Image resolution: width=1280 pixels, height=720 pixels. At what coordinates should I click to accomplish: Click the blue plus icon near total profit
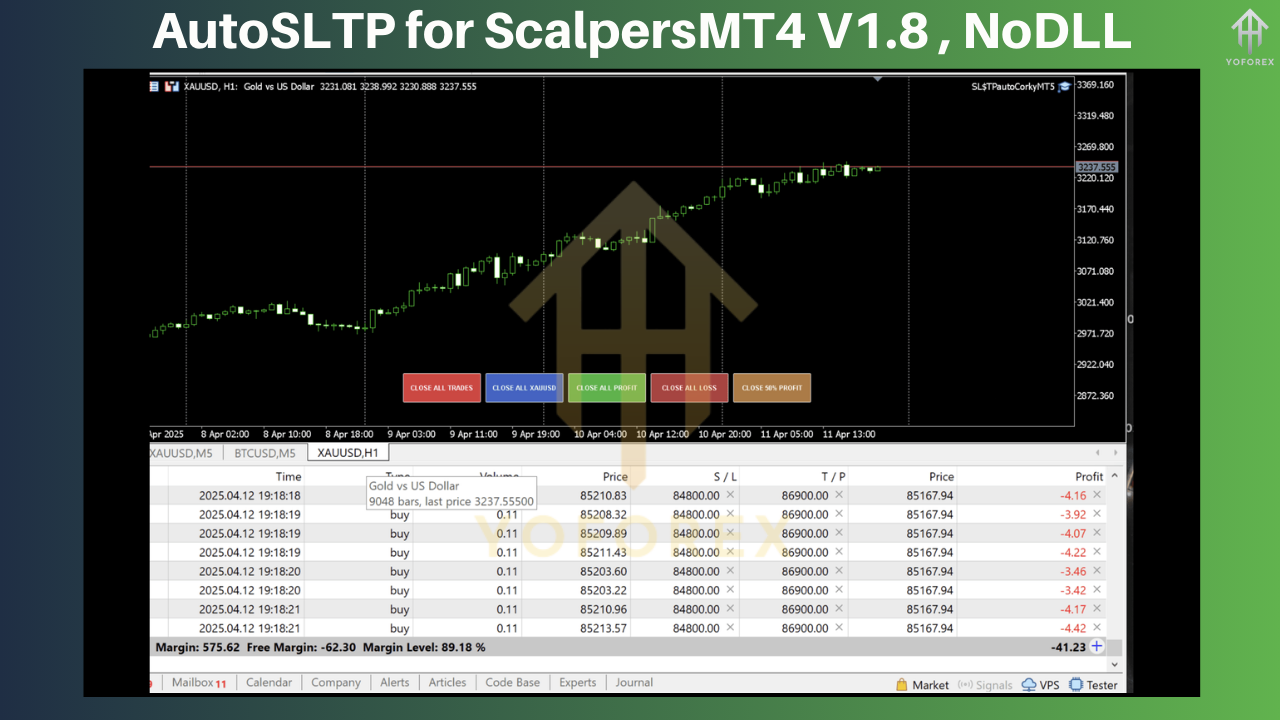[1096, 646]
